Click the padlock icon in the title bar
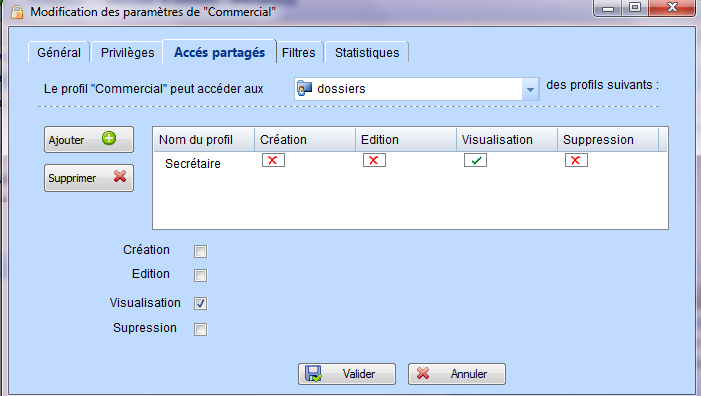 click(x=17, y=12)
